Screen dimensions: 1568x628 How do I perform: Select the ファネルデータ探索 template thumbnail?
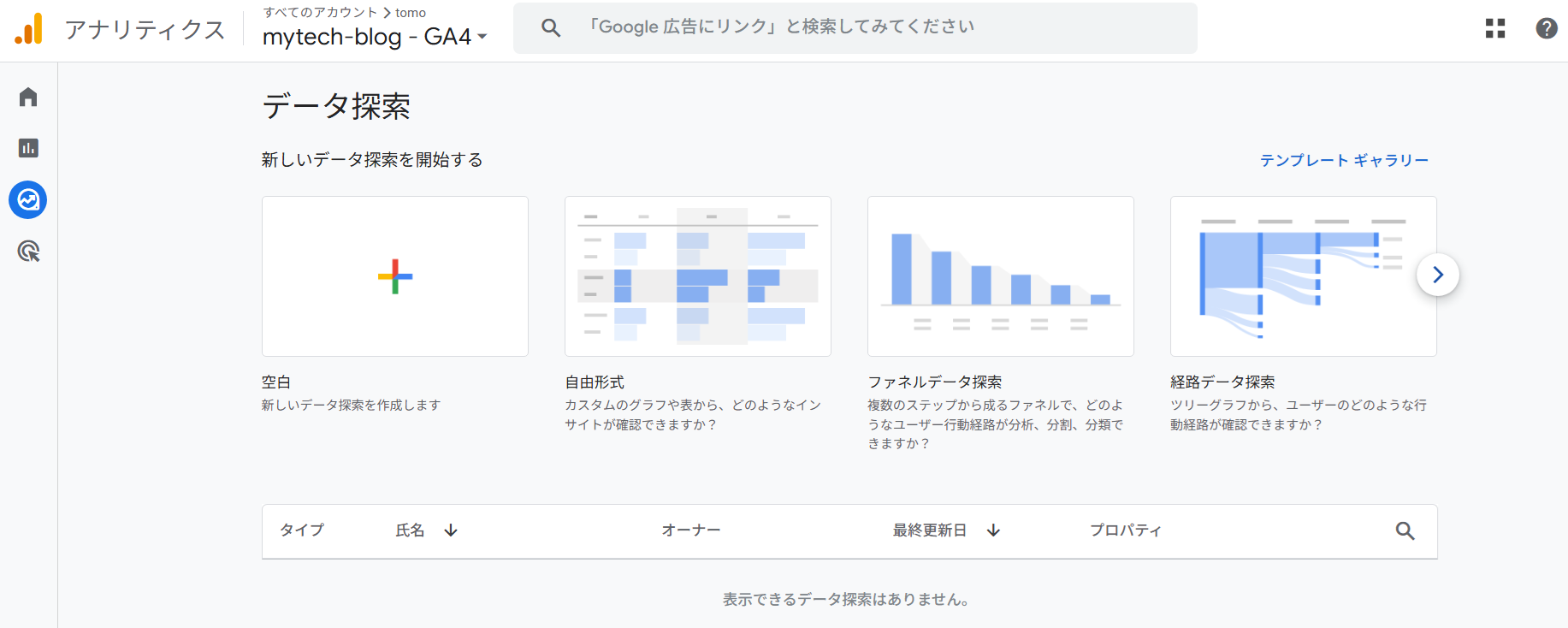(1000, 276)
